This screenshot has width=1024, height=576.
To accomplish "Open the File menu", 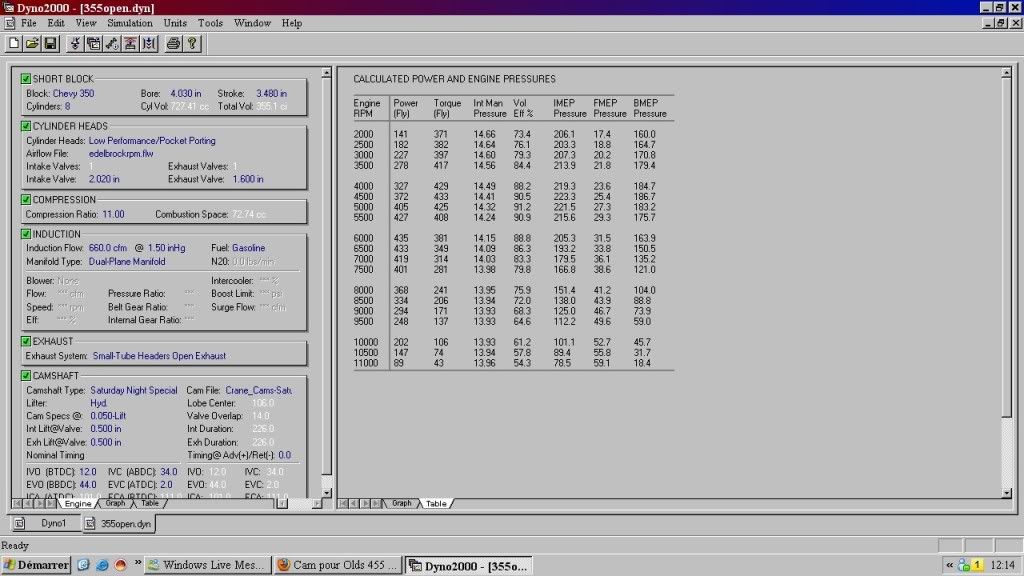I will (x=29, y=23).
